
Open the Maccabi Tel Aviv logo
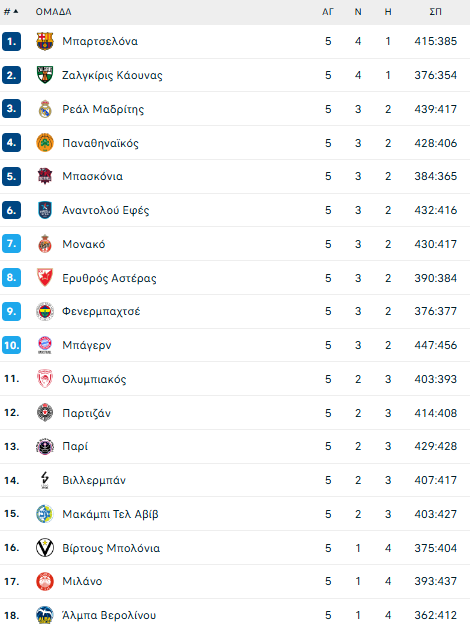coord(45,514)
